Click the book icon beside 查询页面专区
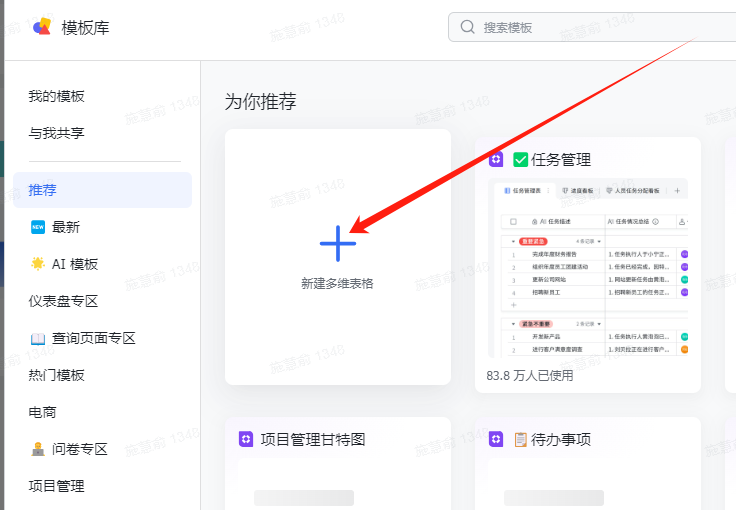The image size is (736, 510). coord(38,339)
